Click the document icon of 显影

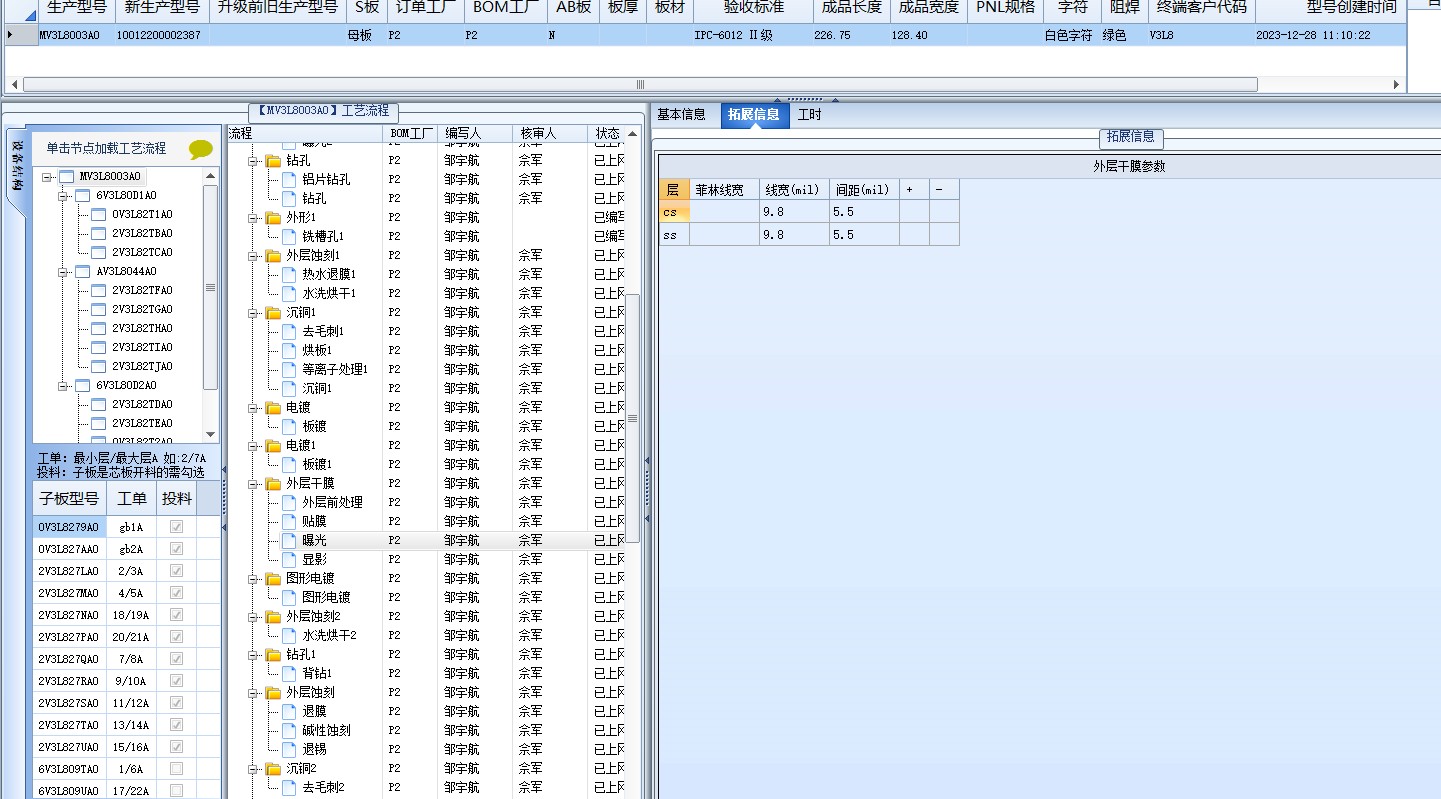point(289,559)
